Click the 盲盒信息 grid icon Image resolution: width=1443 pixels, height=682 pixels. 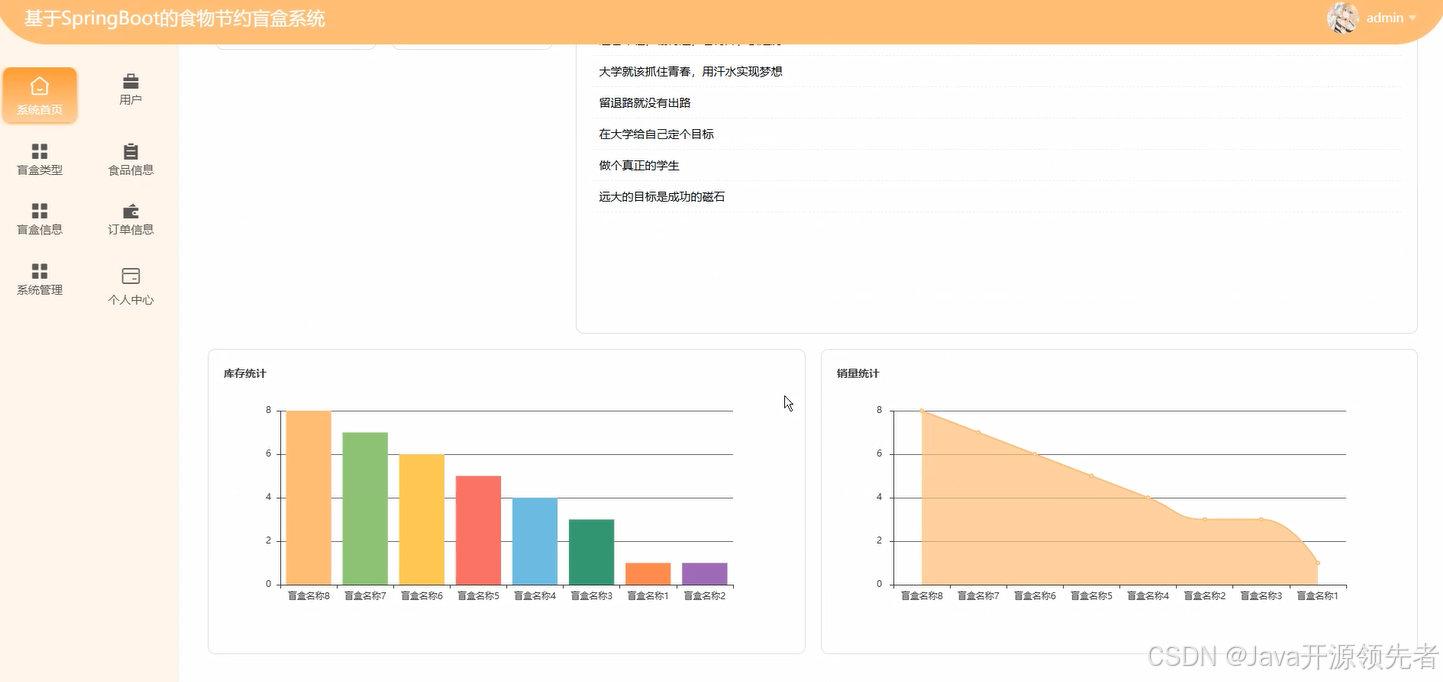pos(40,211)
